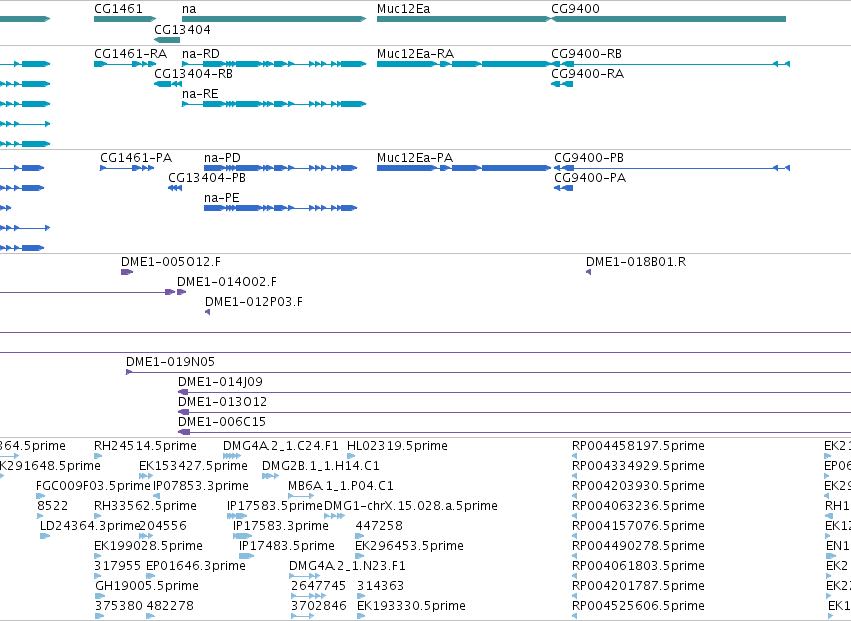Select the FGC009F03.5prime label

point(93,486)
